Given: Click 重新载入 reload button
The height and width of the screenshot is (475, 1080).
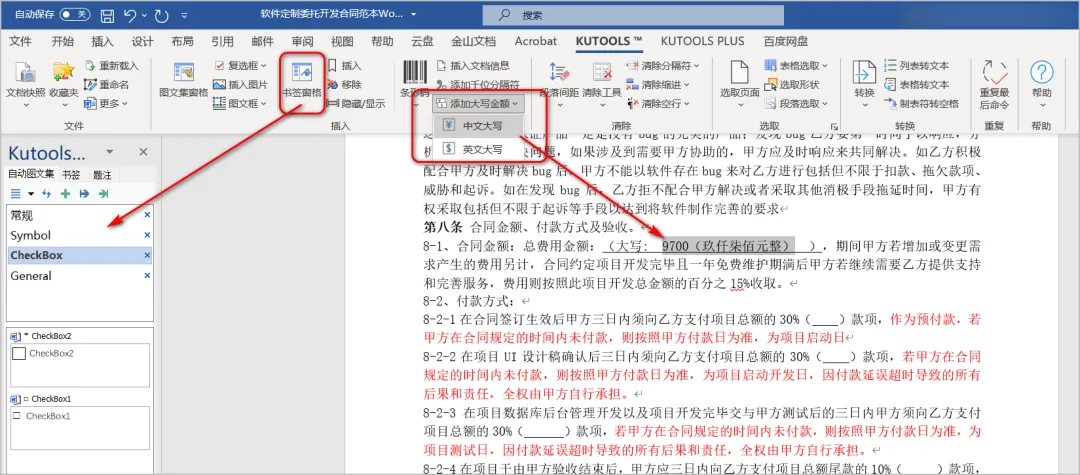Looking at the screenshot, I should [x=112, y=66].
